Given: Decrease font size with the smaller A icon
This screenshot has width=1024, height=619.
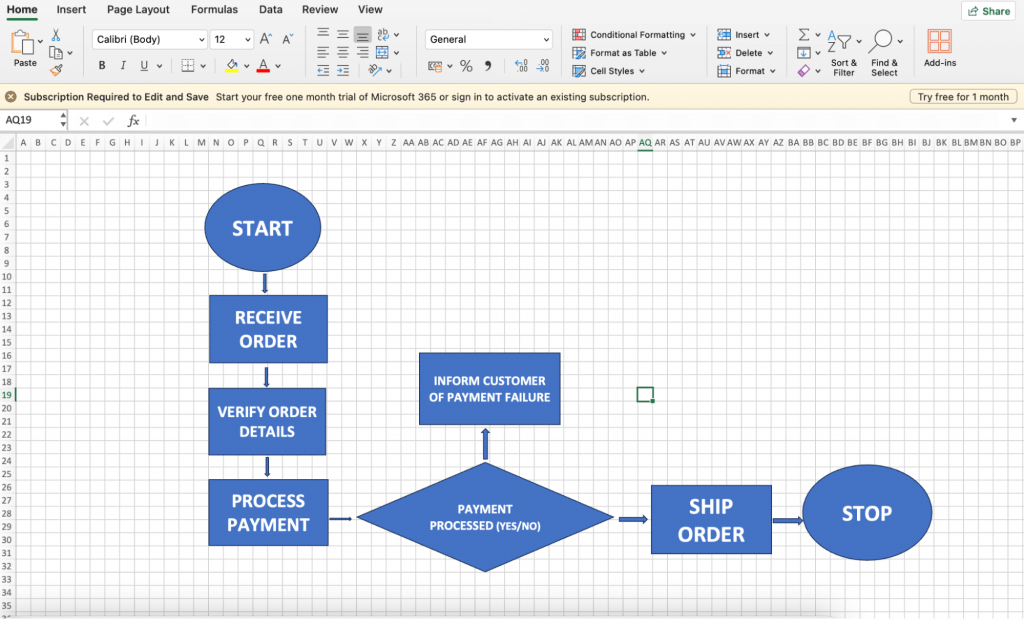Looking at the screenshot, I should click(x=287, y=39).
